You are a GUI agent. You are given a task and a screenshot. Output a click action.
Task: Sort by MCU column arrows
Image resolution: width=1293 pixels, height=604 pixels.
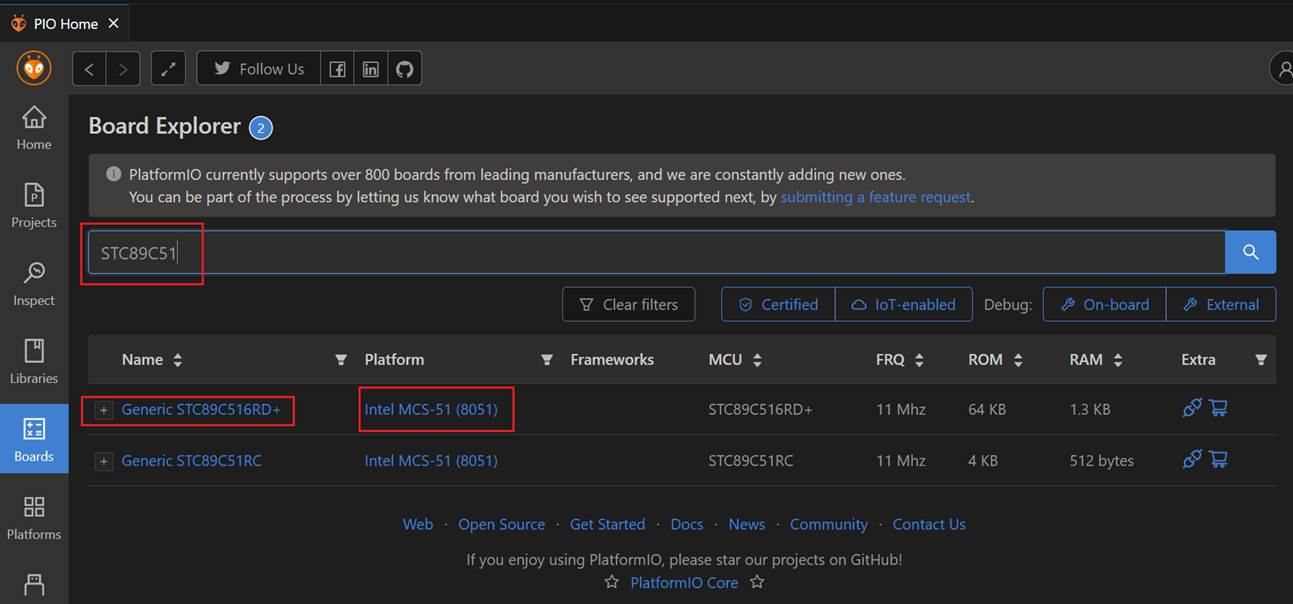[x=757, y=360]
